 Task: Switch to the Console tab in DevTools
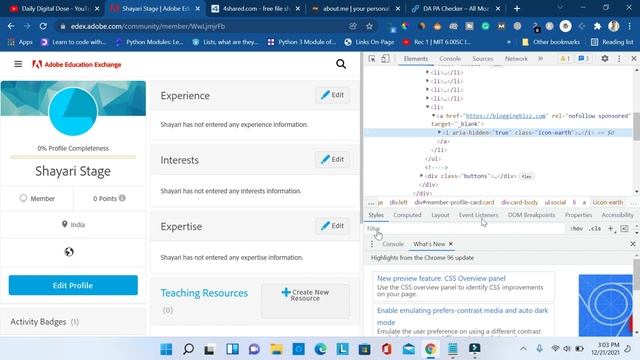(x=450, y=59)
